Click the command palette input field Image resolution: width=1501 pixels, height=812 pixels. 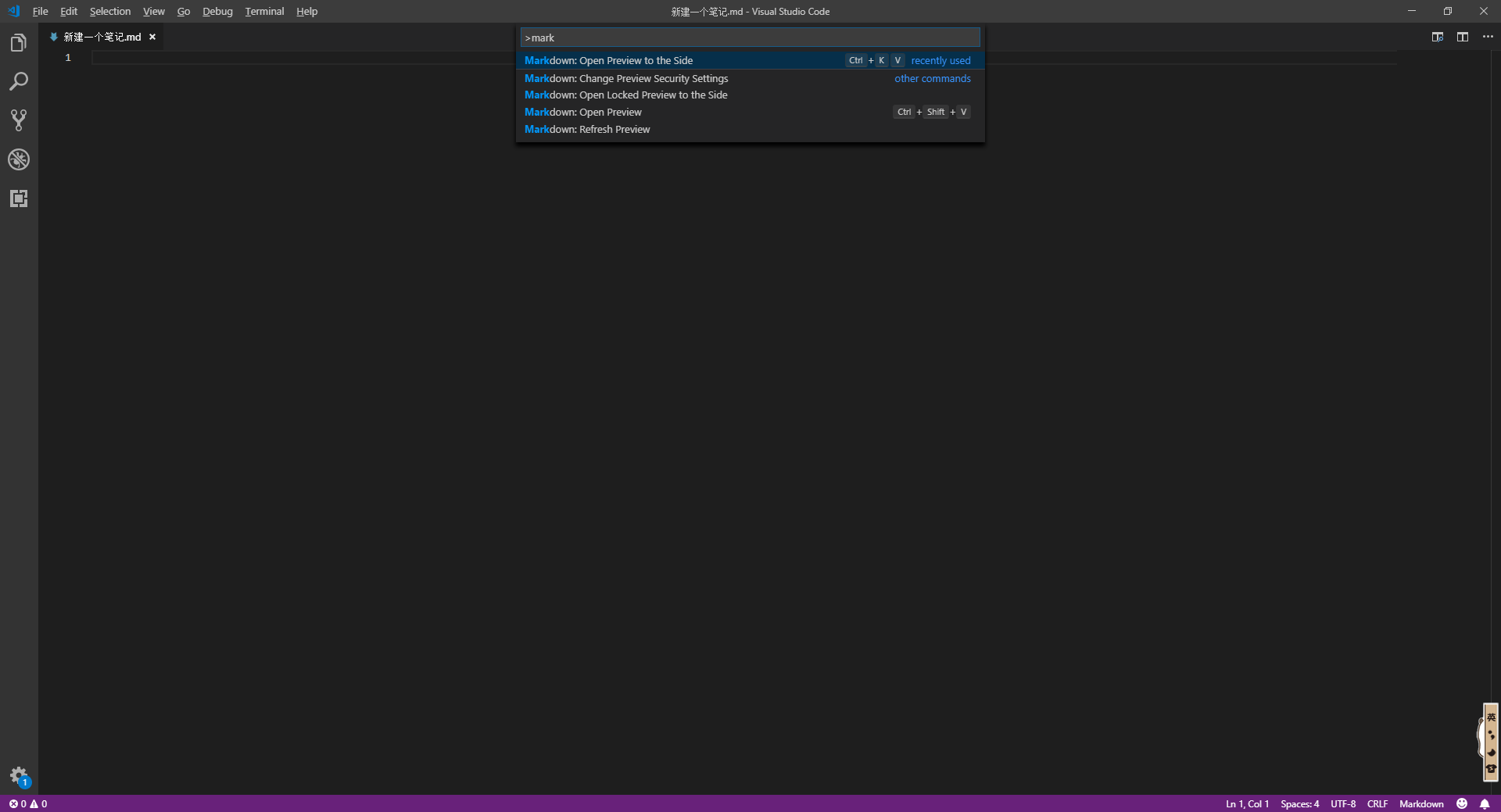click(x=750, y=38)
